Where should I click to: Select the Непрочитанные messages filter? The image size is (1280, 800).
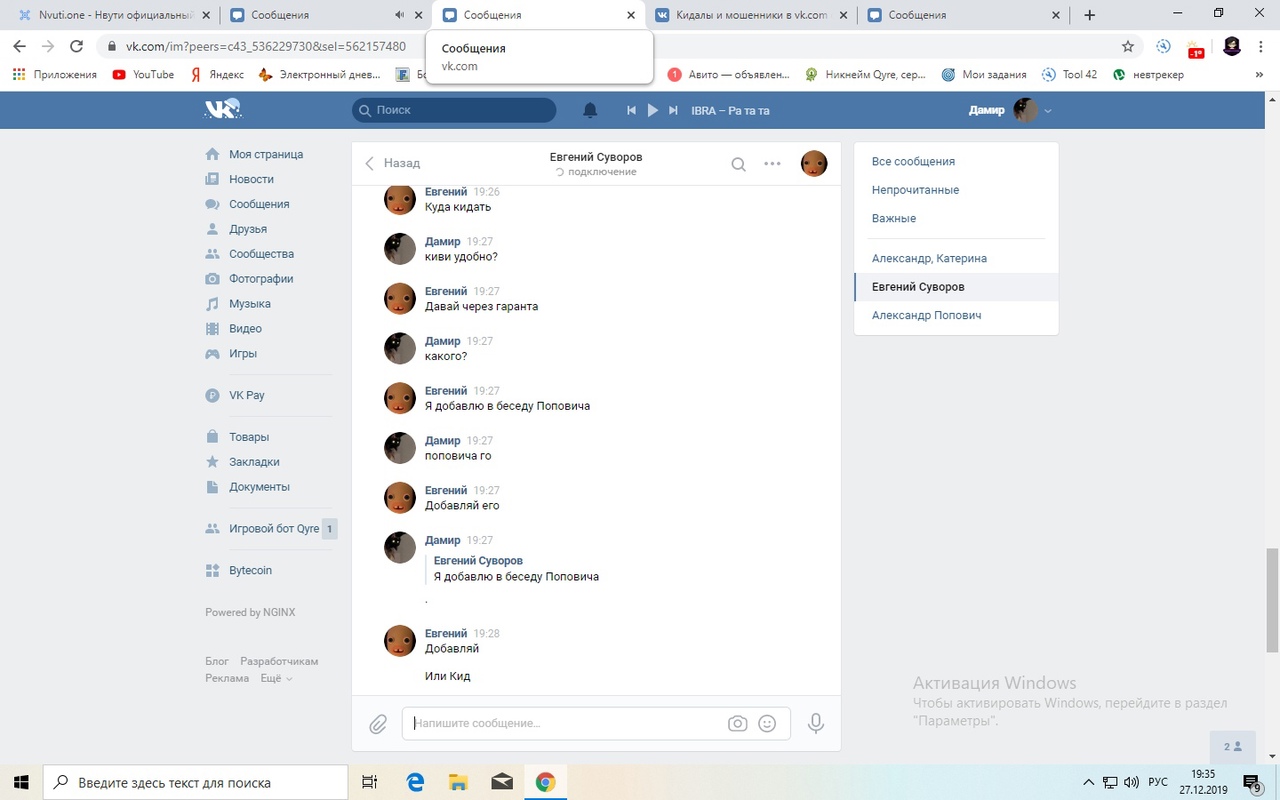point(915,190)
